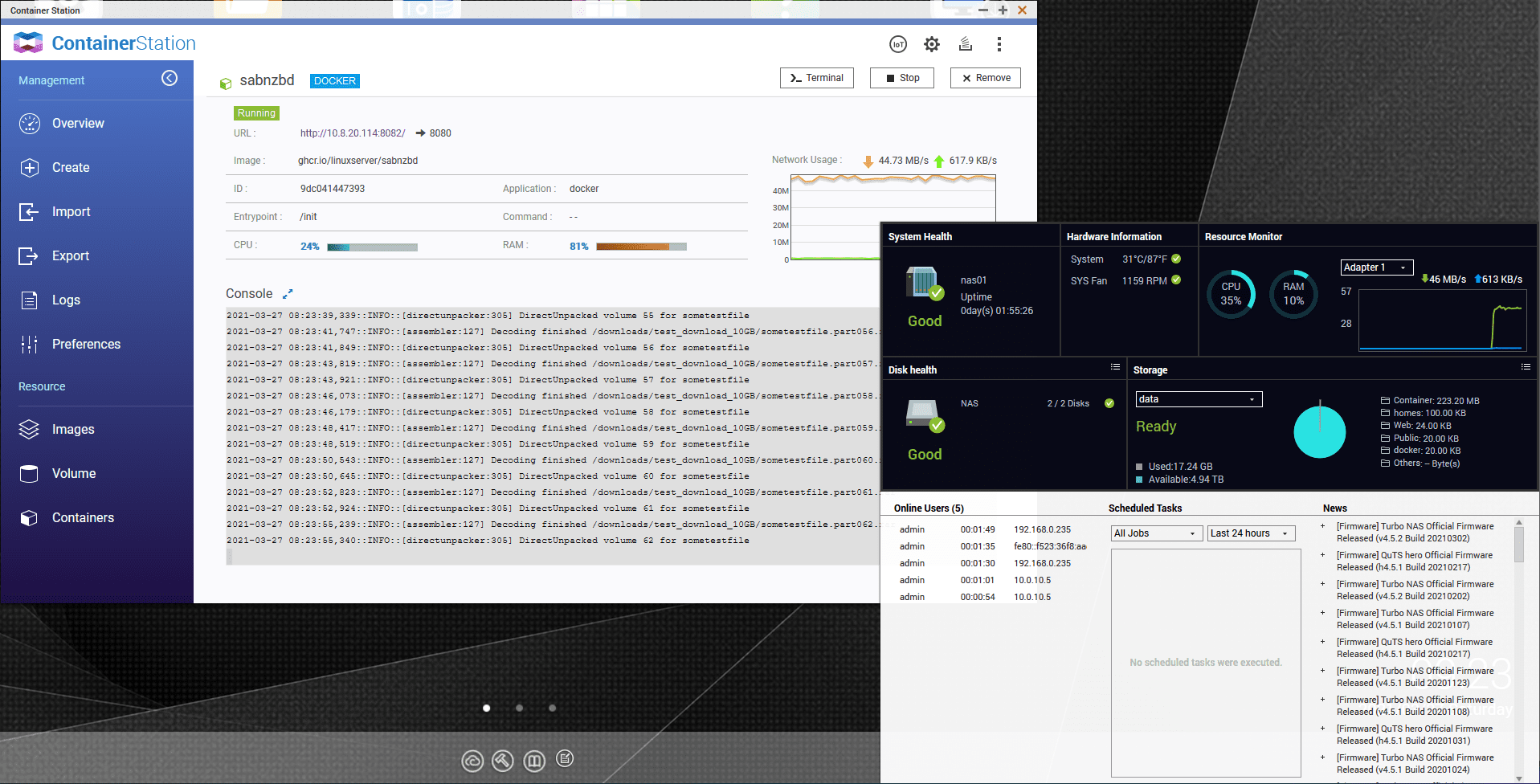The width and height of the screenshot is (1540, 784).
Task: Click the sabnzbd container cube icon
Action: click(x=226, y=83)
